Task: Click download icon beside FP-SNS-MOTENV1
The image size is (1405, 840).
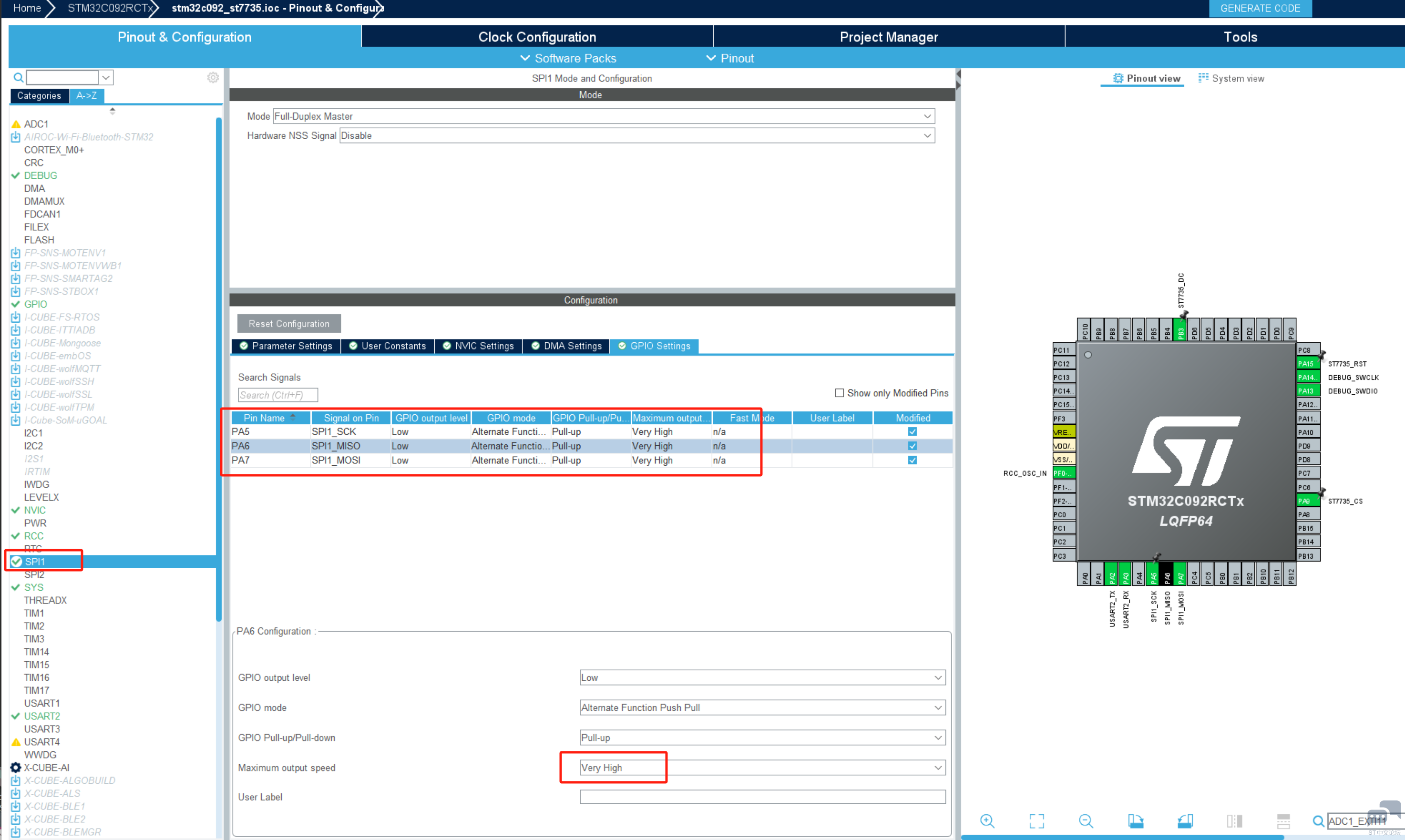Action: (16, 253)
